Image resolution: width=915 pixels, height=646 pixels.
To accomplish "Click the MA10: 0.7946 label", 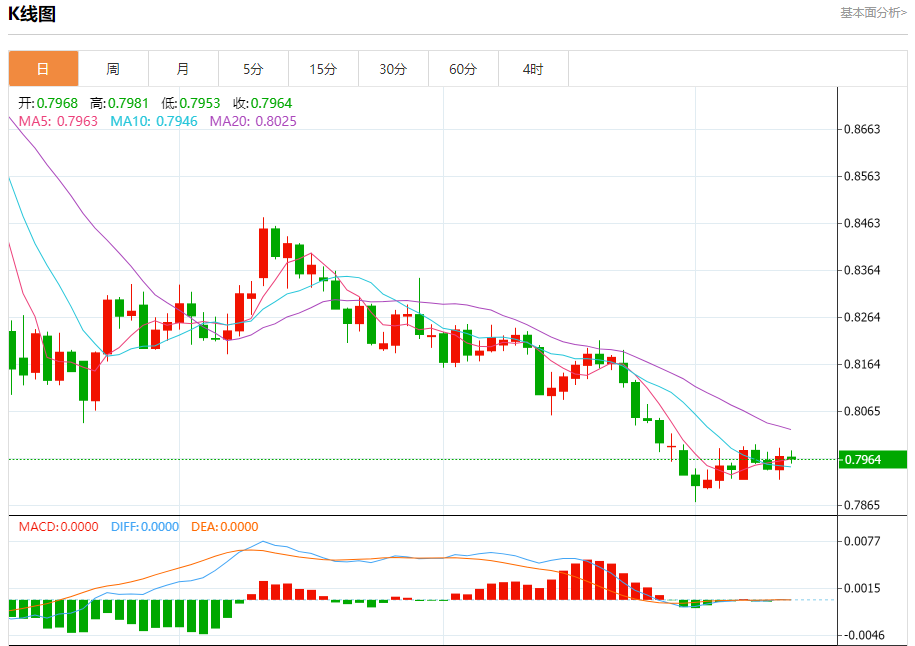I will pos(154,121).
